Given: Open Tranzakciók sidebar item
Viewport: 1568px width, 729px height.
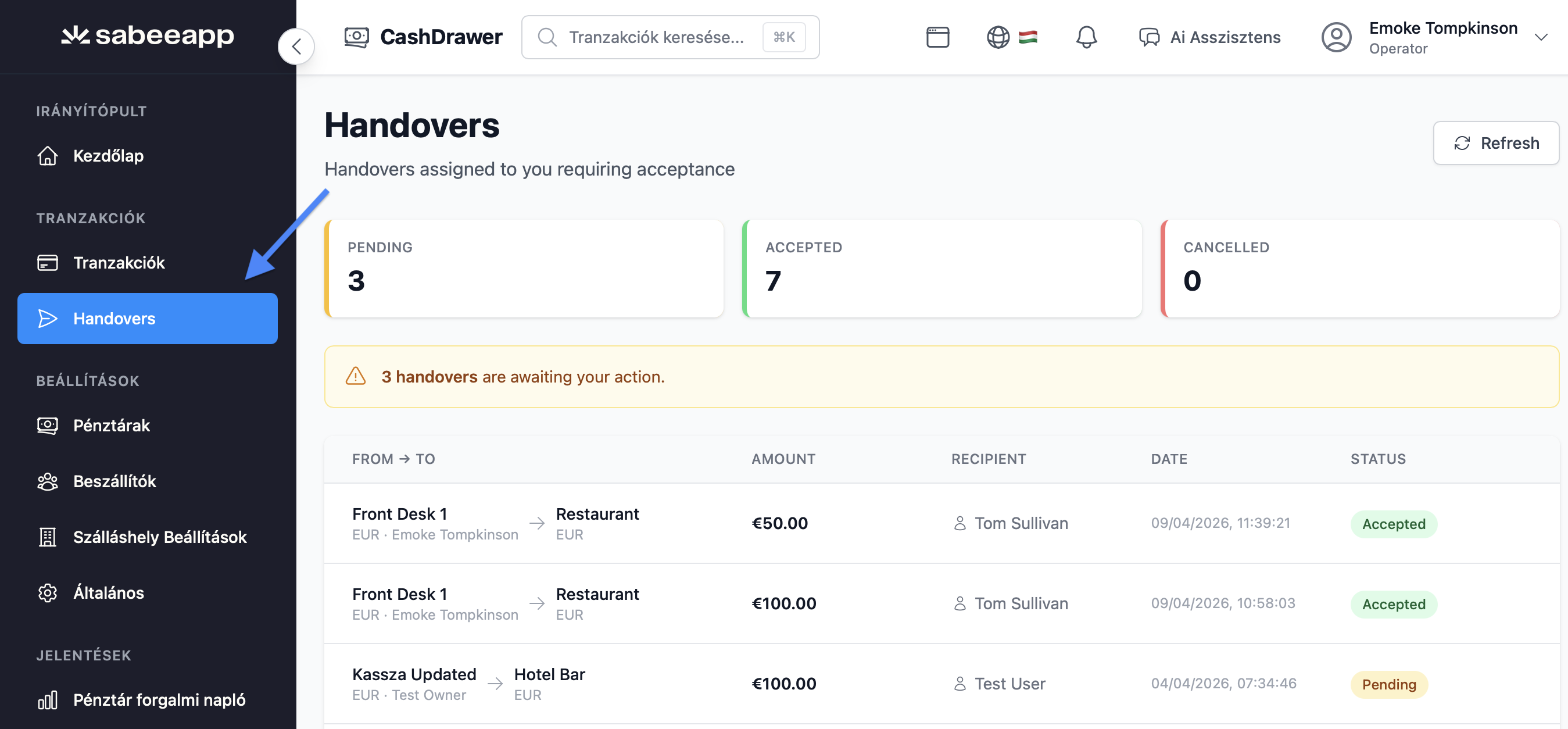Looking at the screenshot, I should (119, 263).
